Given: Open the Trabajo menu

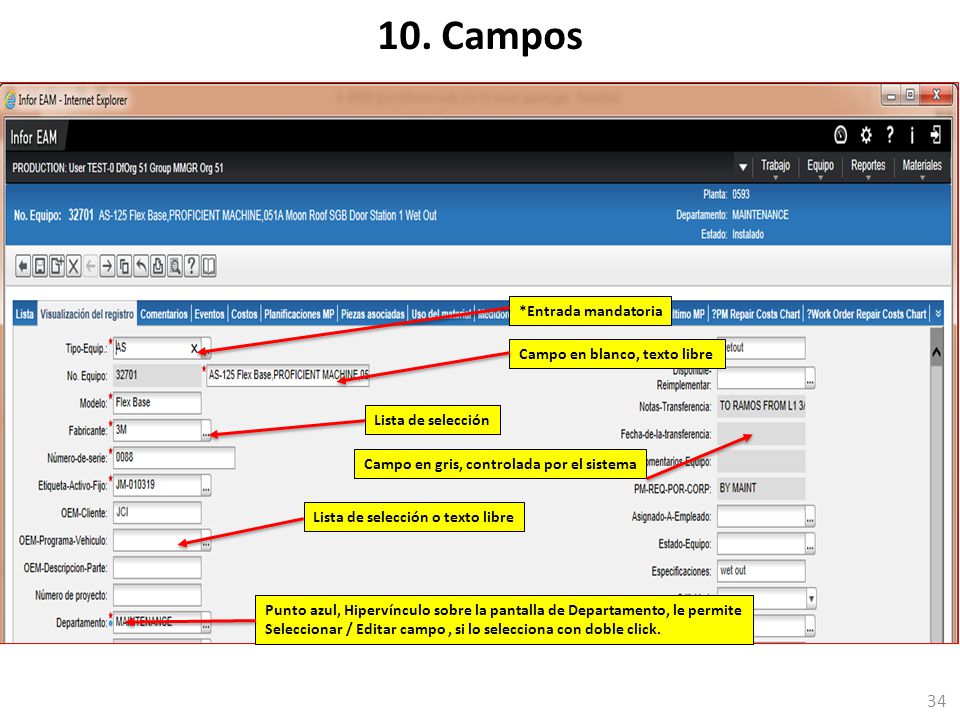Looking at the screenshot, I should pyautogui.click(x=775, y=166).
